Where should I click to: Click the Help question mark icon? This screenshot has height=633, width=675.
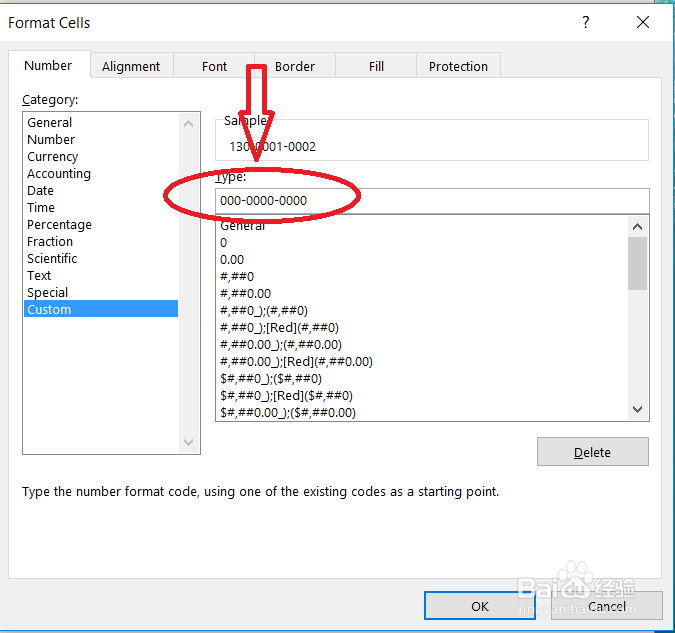click(585, 22)
